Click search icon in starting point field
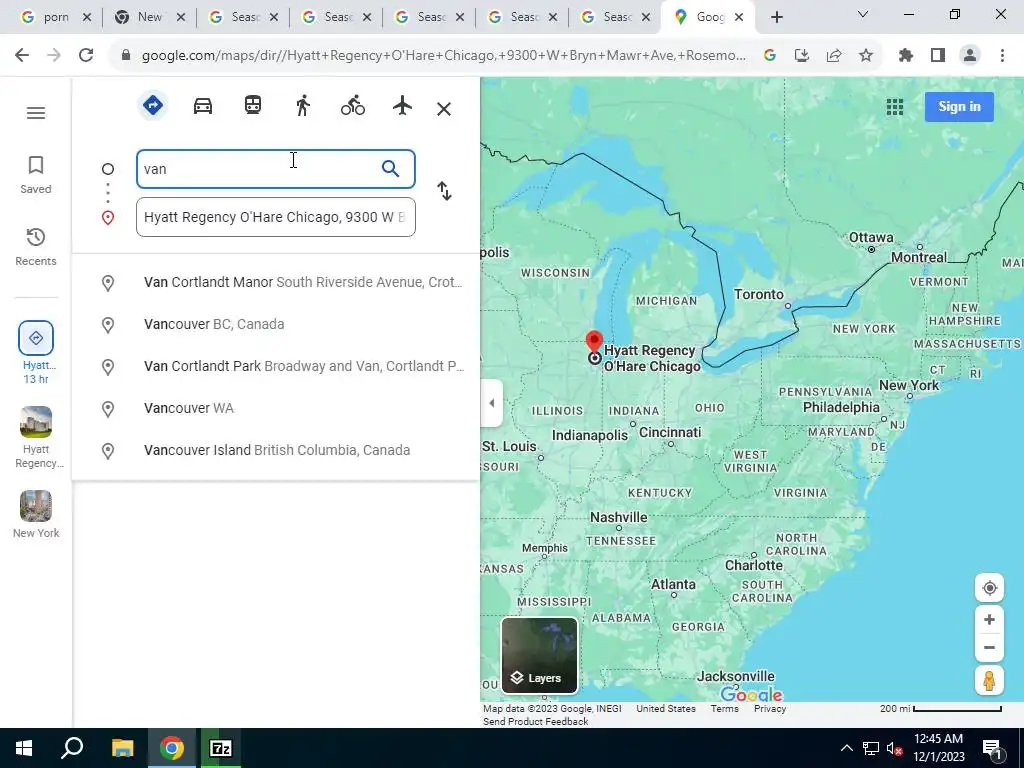Screen dimensions: 1024x768 click(391, 169)
